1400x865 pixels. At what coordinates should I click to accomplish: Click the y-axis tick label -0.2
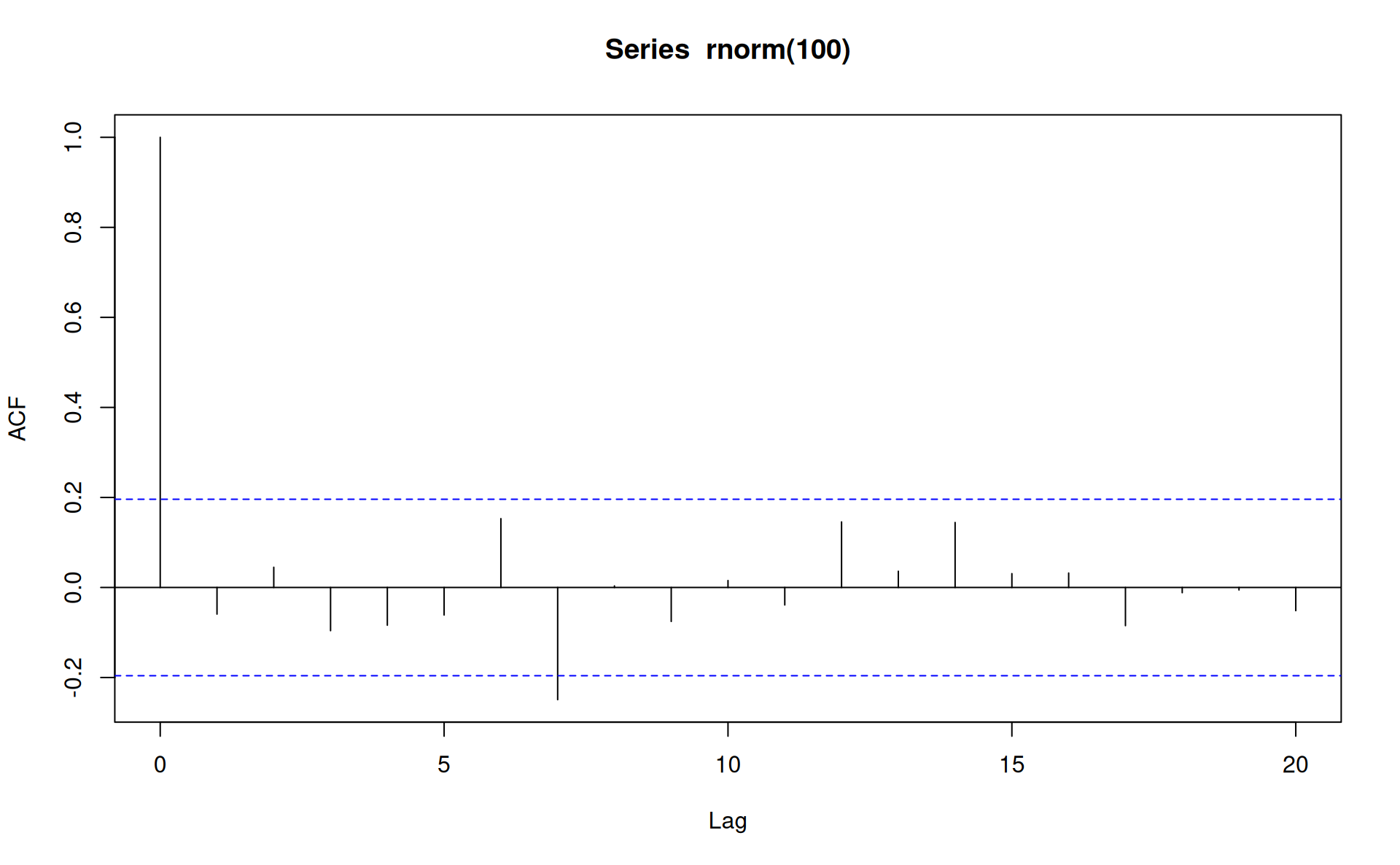(x=74, y=678)
